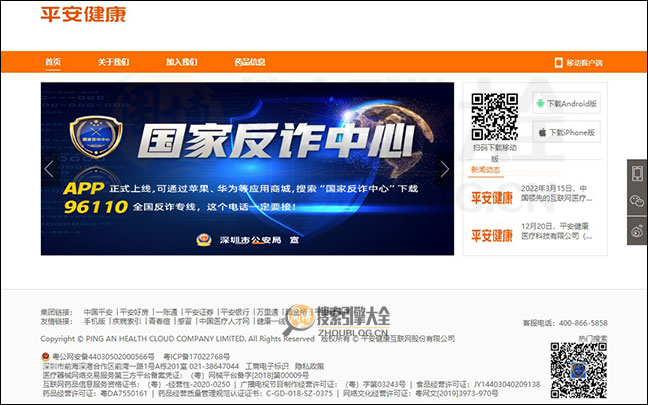Open the floating sidebar WeChat icon
This screenshot has height=405, width=648.
(x=637, y=201)
